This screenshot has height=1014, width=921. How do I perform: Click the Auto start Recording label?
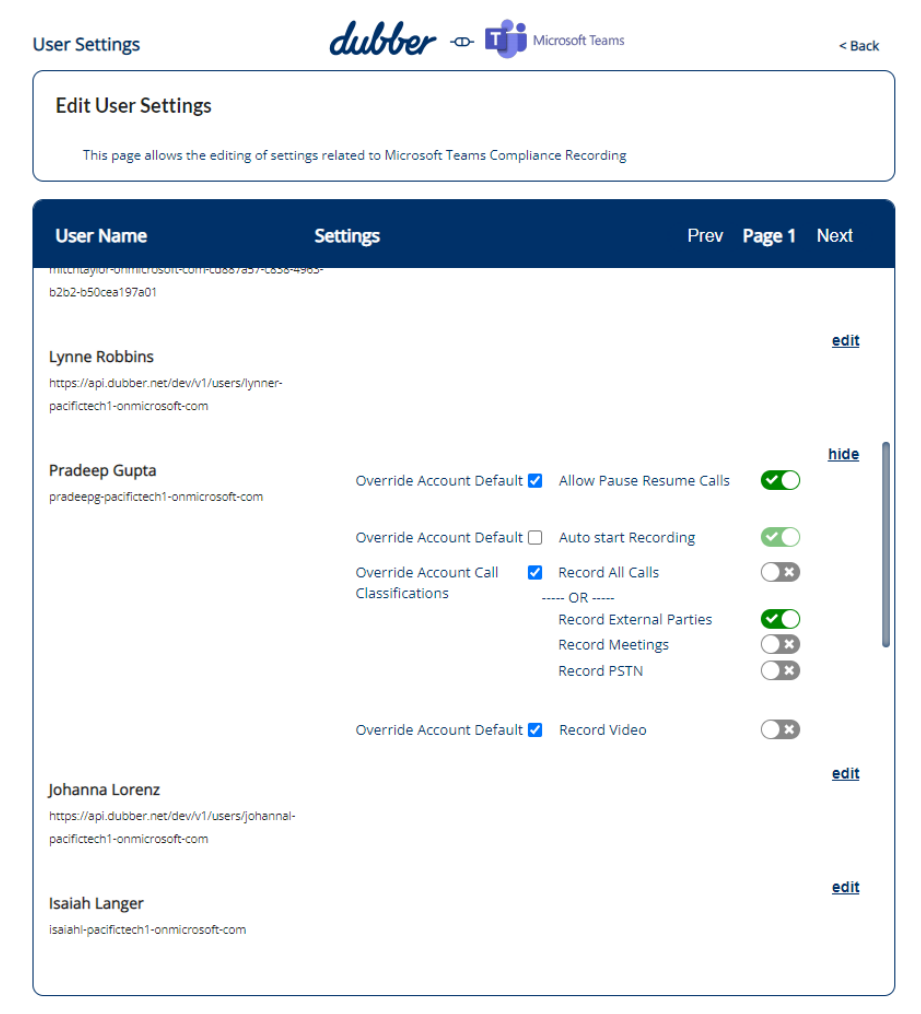coord(627,538)
